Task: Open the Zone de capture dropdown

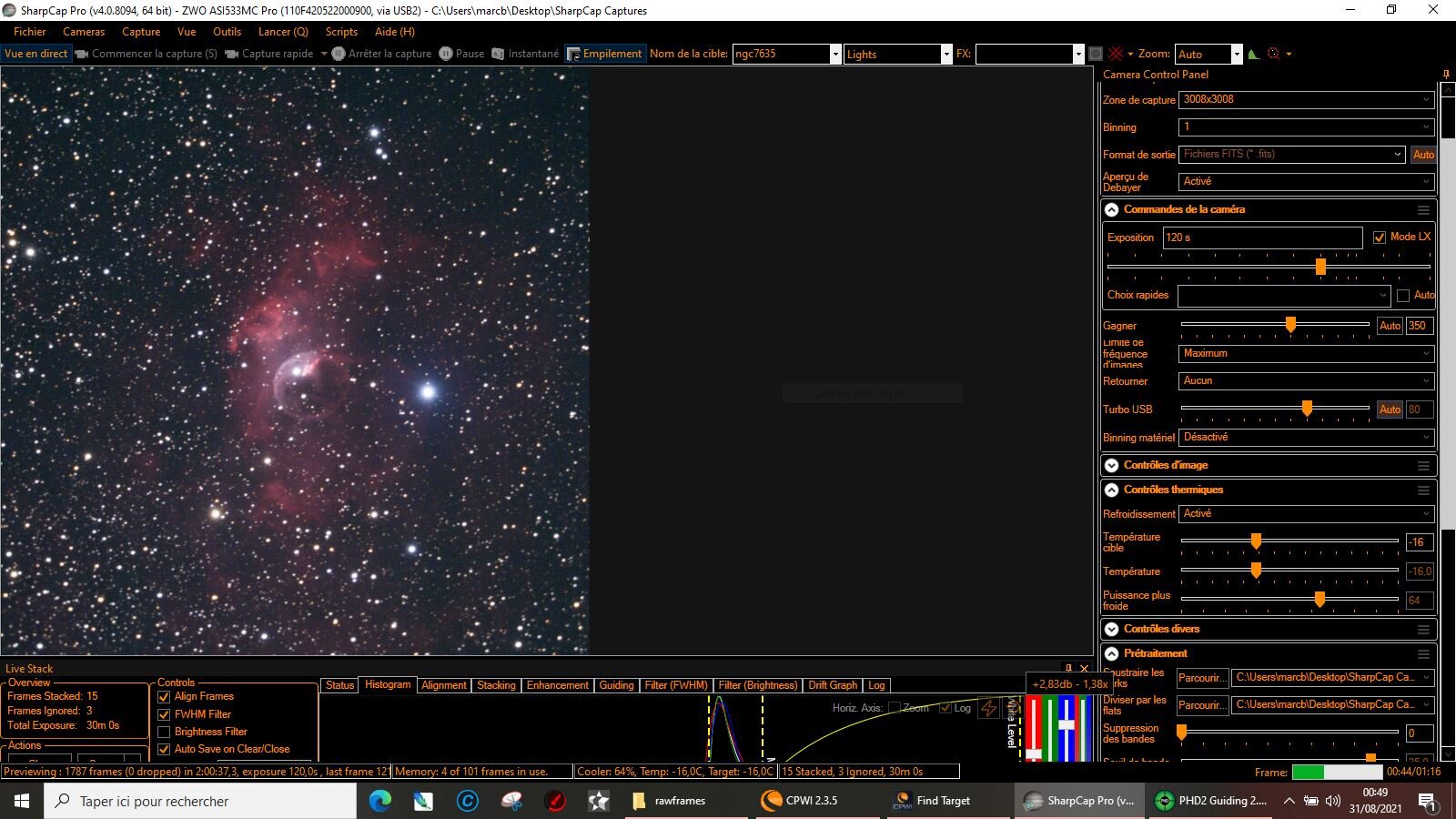Action: 1306,100
